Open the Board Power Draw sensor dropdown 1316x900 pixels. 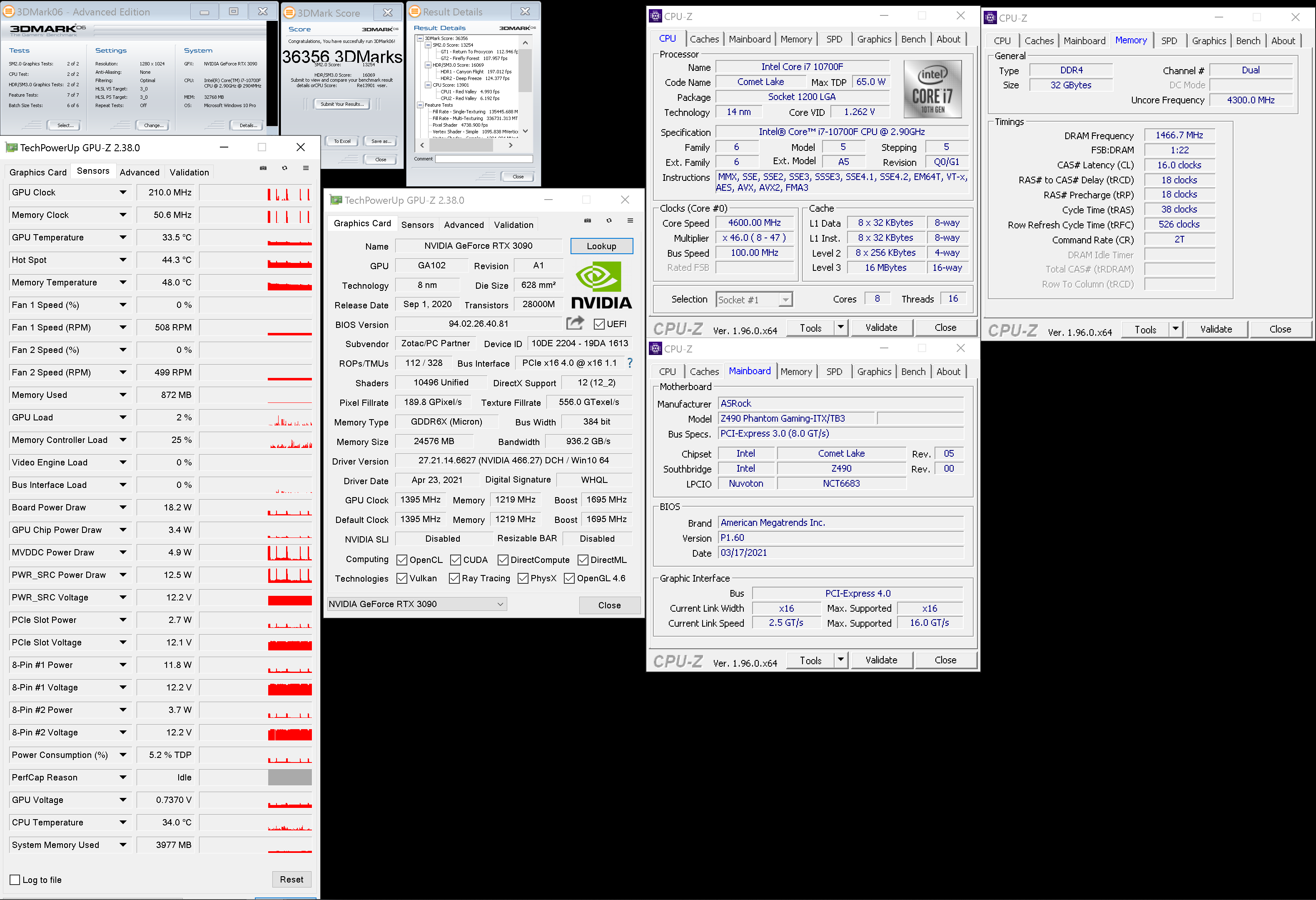(x=123, y=507)
